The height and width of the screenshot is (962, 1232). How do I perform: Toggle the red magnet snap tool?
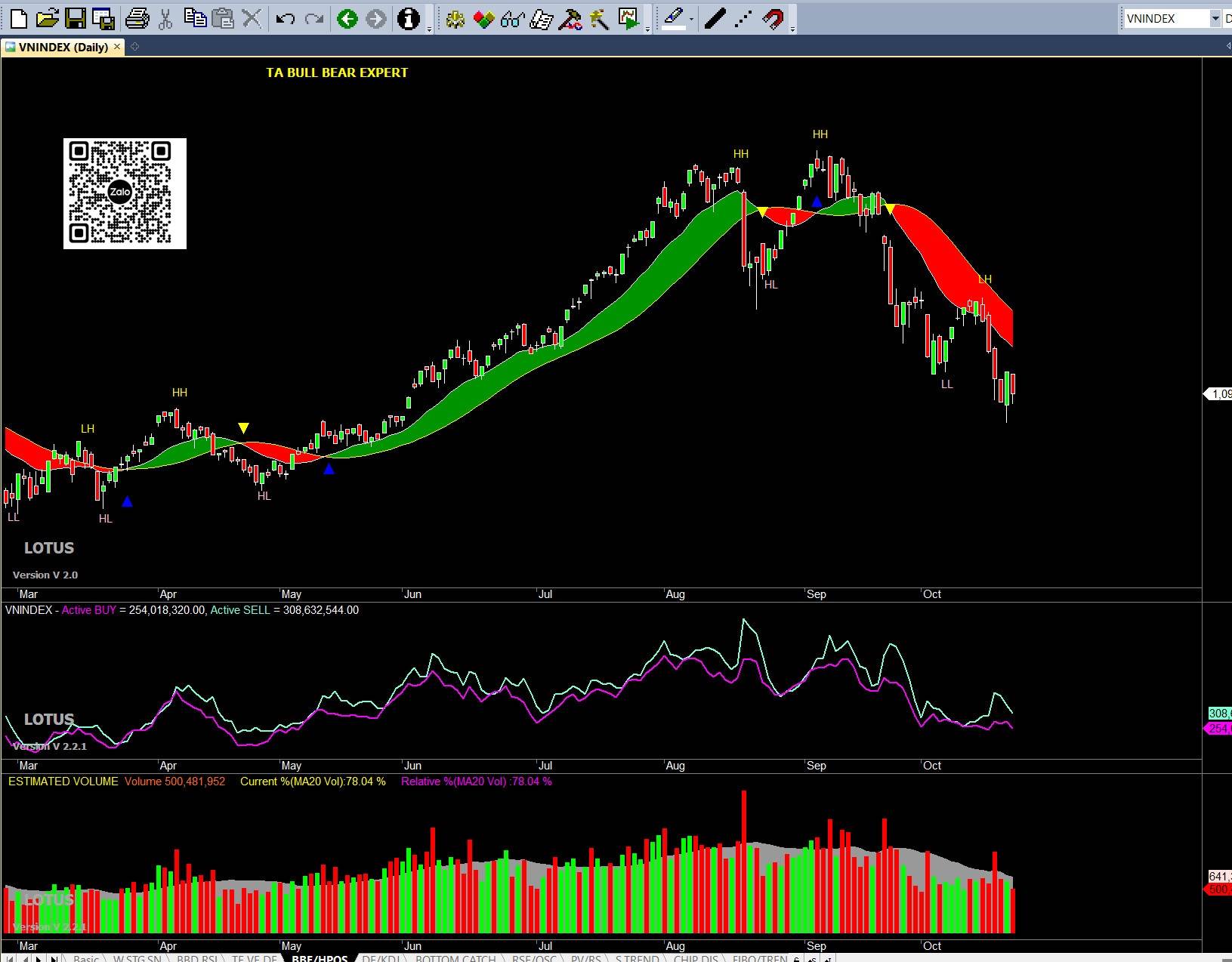click(773, 19)
